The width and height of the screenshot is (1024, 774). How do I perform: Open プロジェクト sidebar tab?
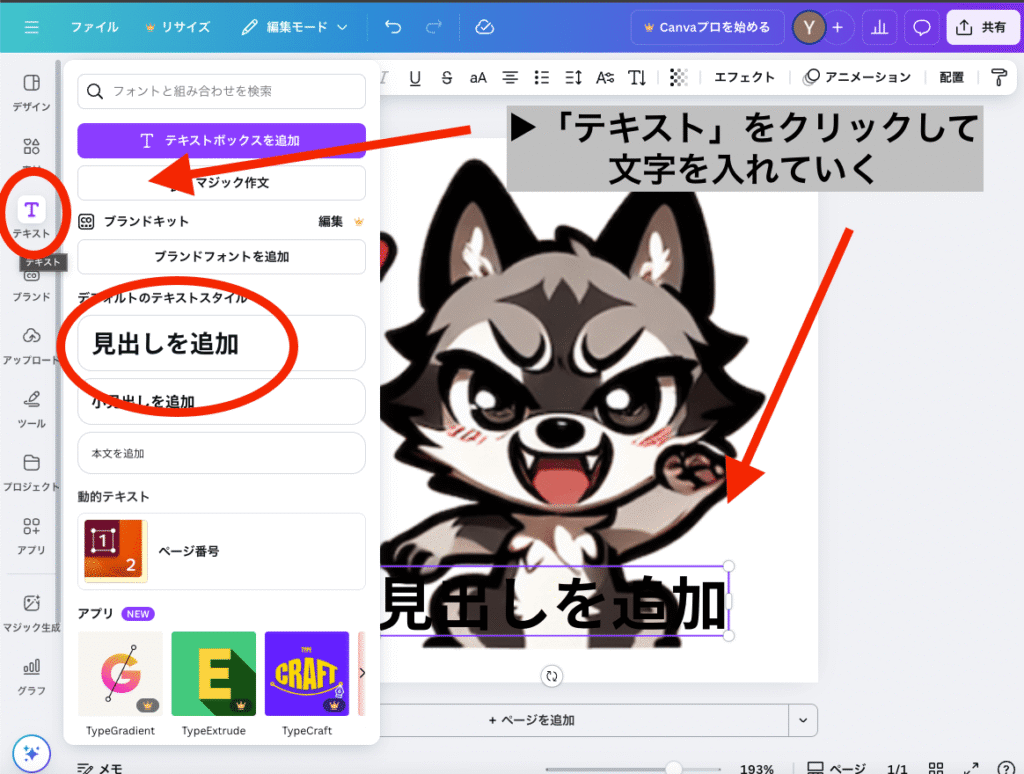point(31,473)
